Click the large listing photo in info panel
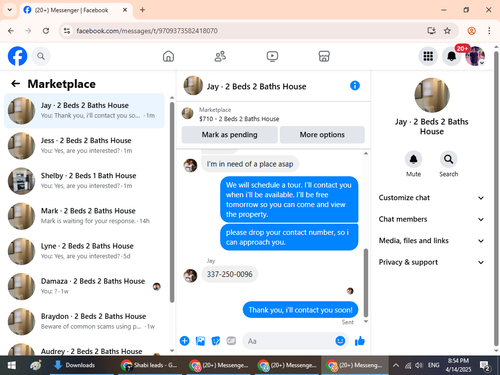Viewport: 500px width, 375px height. 432,95
